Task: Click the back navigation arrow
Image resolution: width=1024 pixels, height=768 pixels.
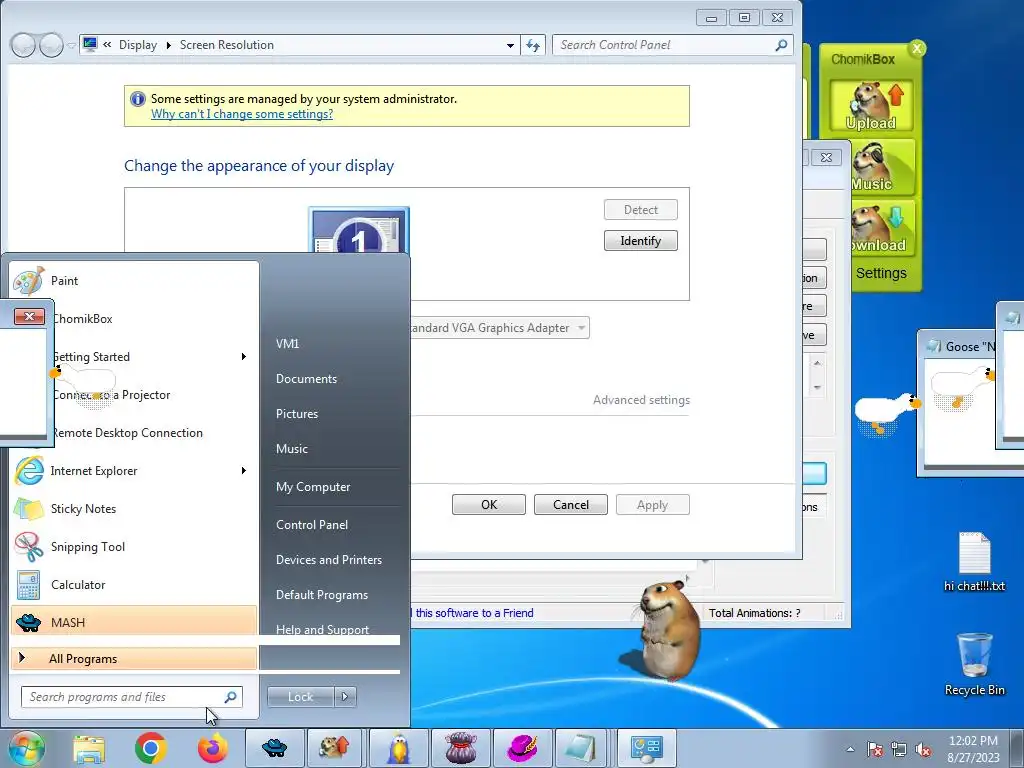Action: [x=23, y=45]
